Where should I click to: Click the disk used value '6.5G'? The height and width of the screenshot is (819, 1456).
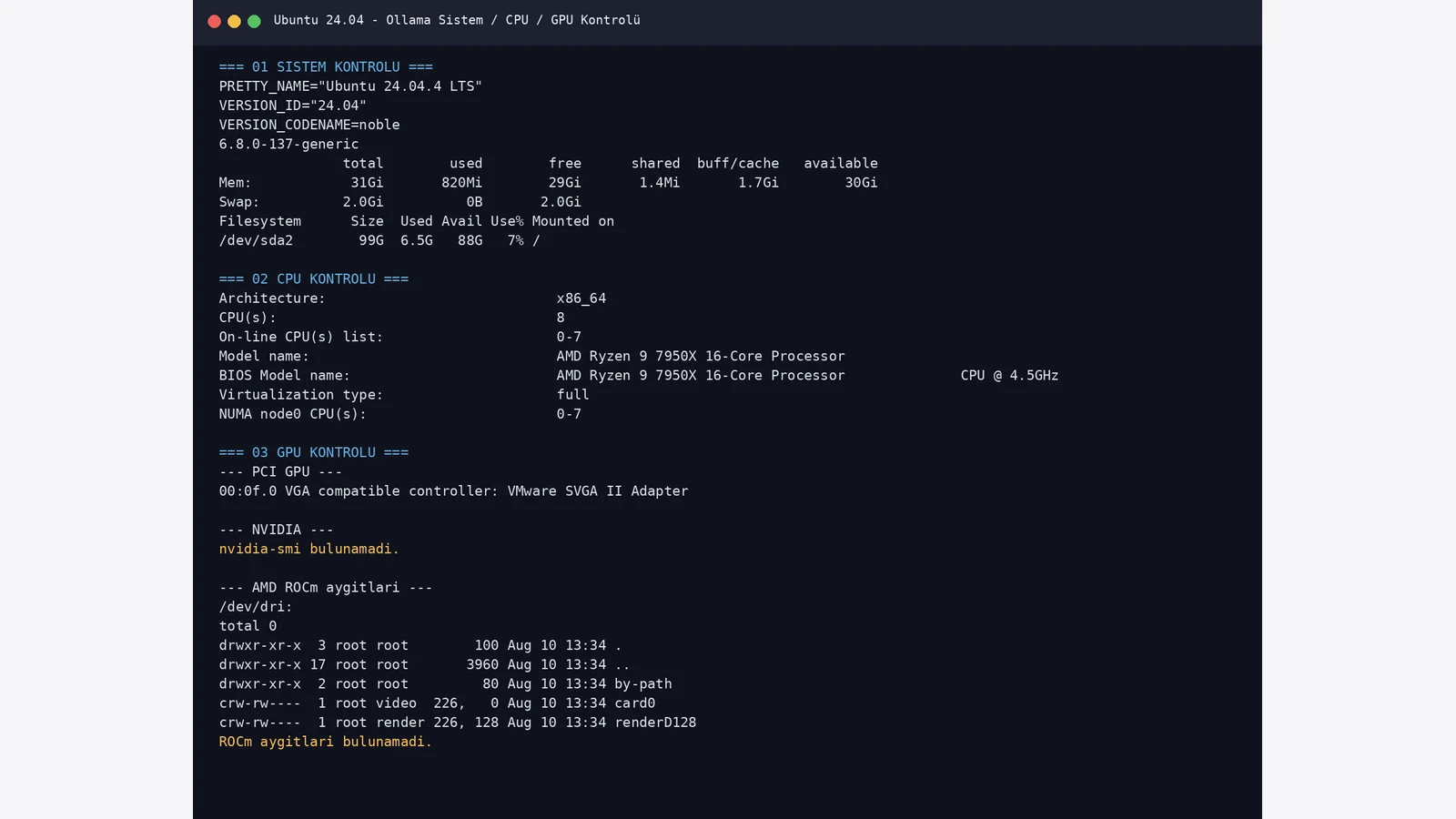[x=417, y=240]
